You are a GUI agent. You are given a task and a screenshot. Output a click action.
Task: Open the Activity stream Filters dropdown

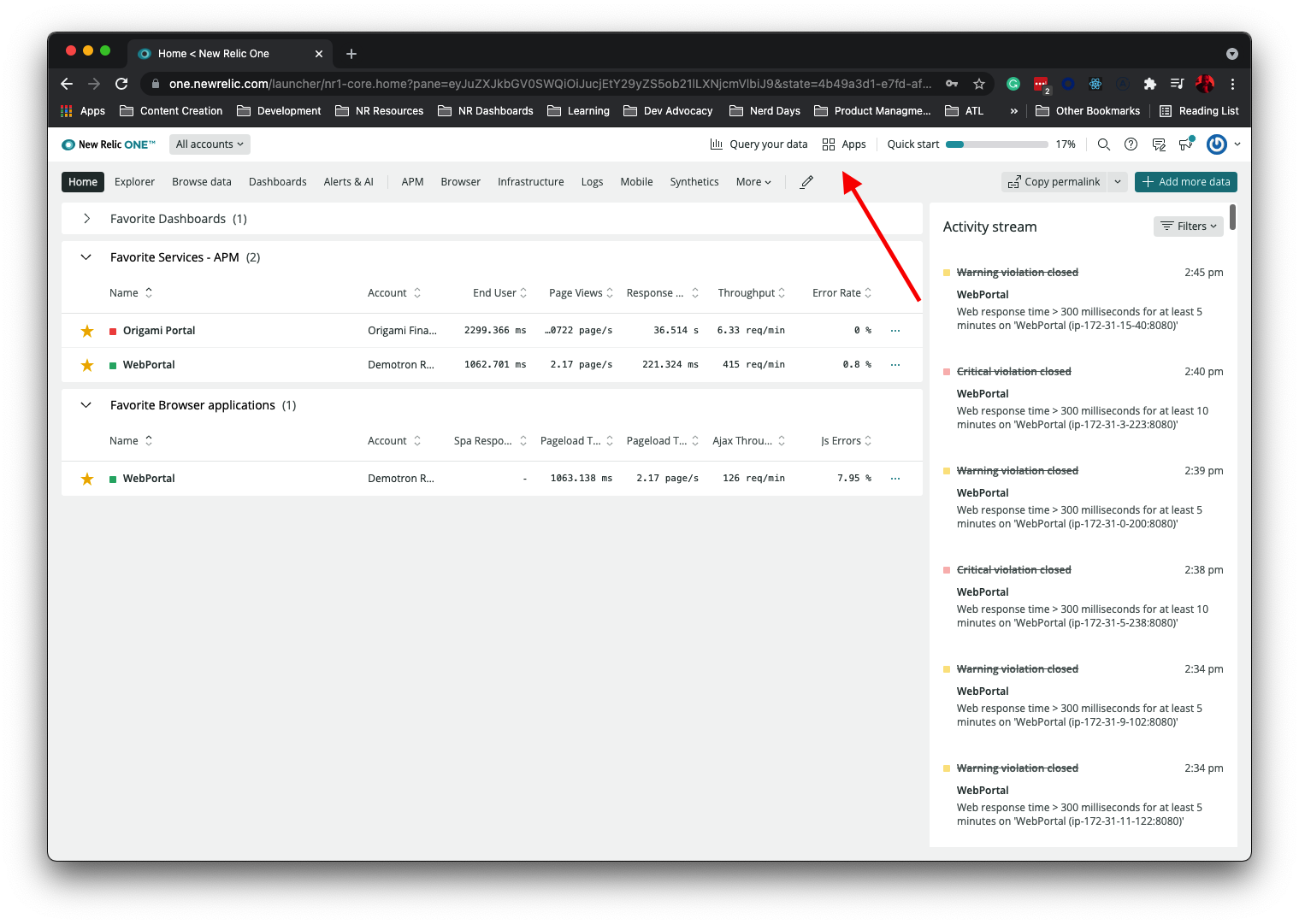(x=1189, y=227)
